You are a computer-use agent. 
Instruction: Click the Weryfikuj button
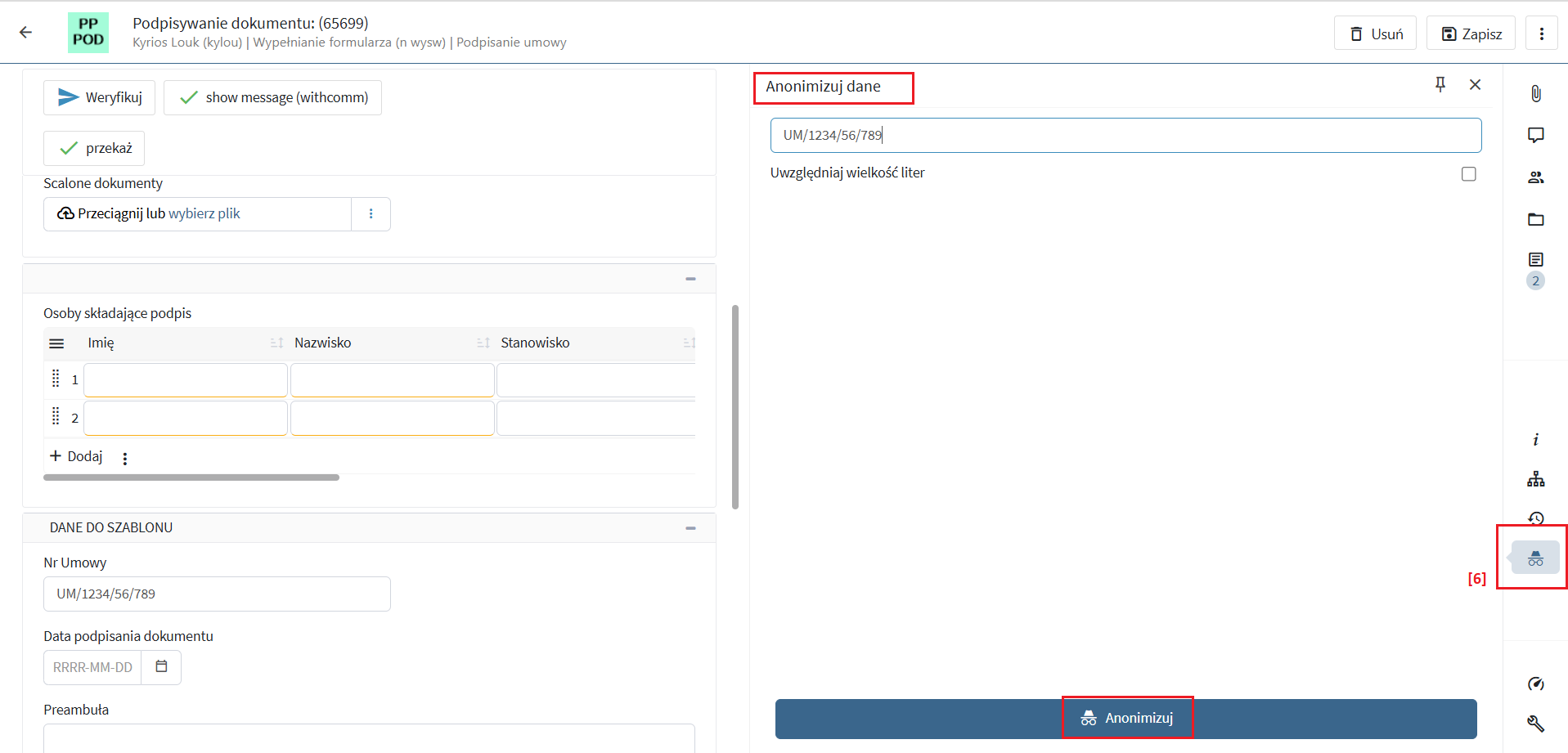(99, 97)
